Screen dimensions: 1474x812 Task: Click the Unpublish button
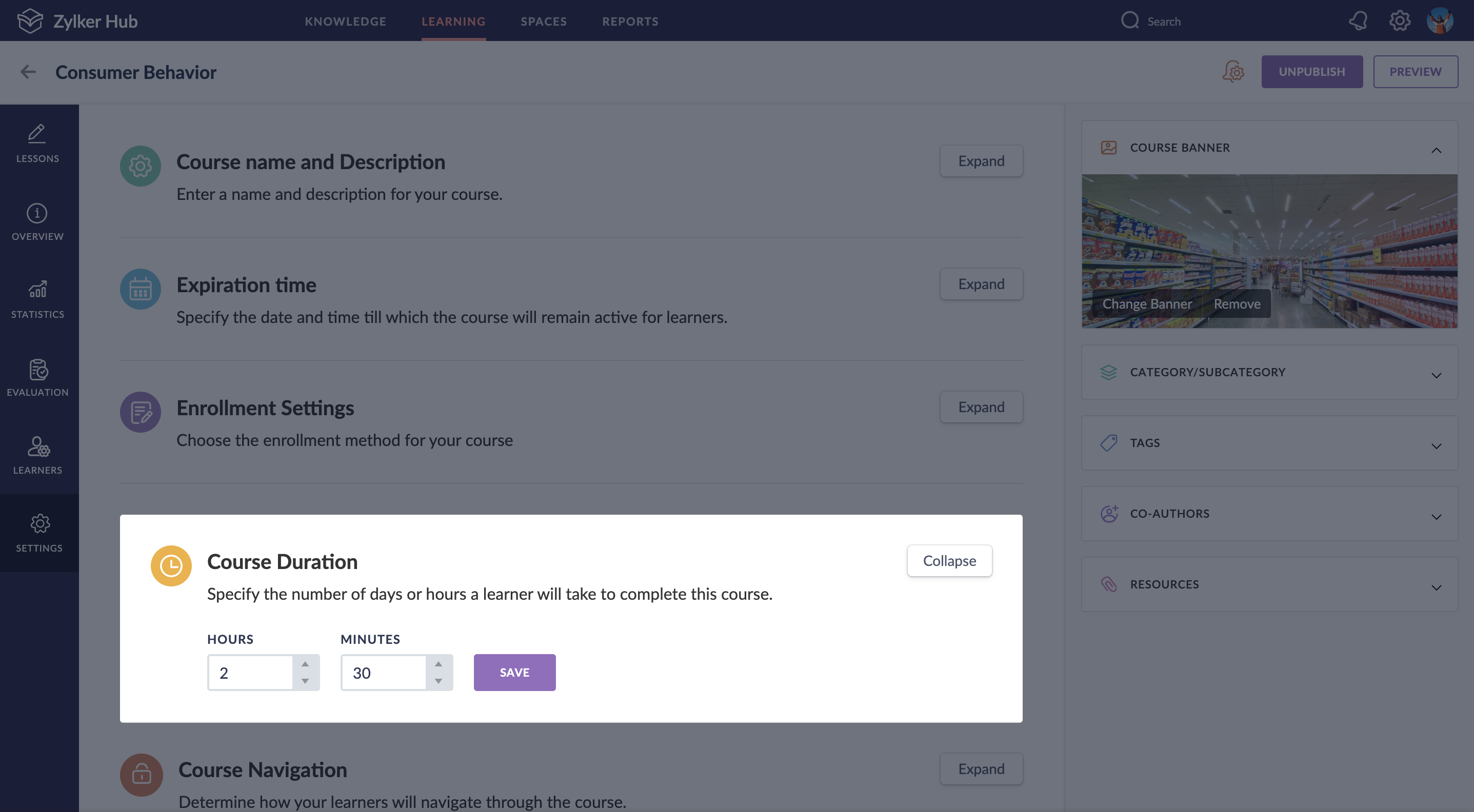point(1311,71)
